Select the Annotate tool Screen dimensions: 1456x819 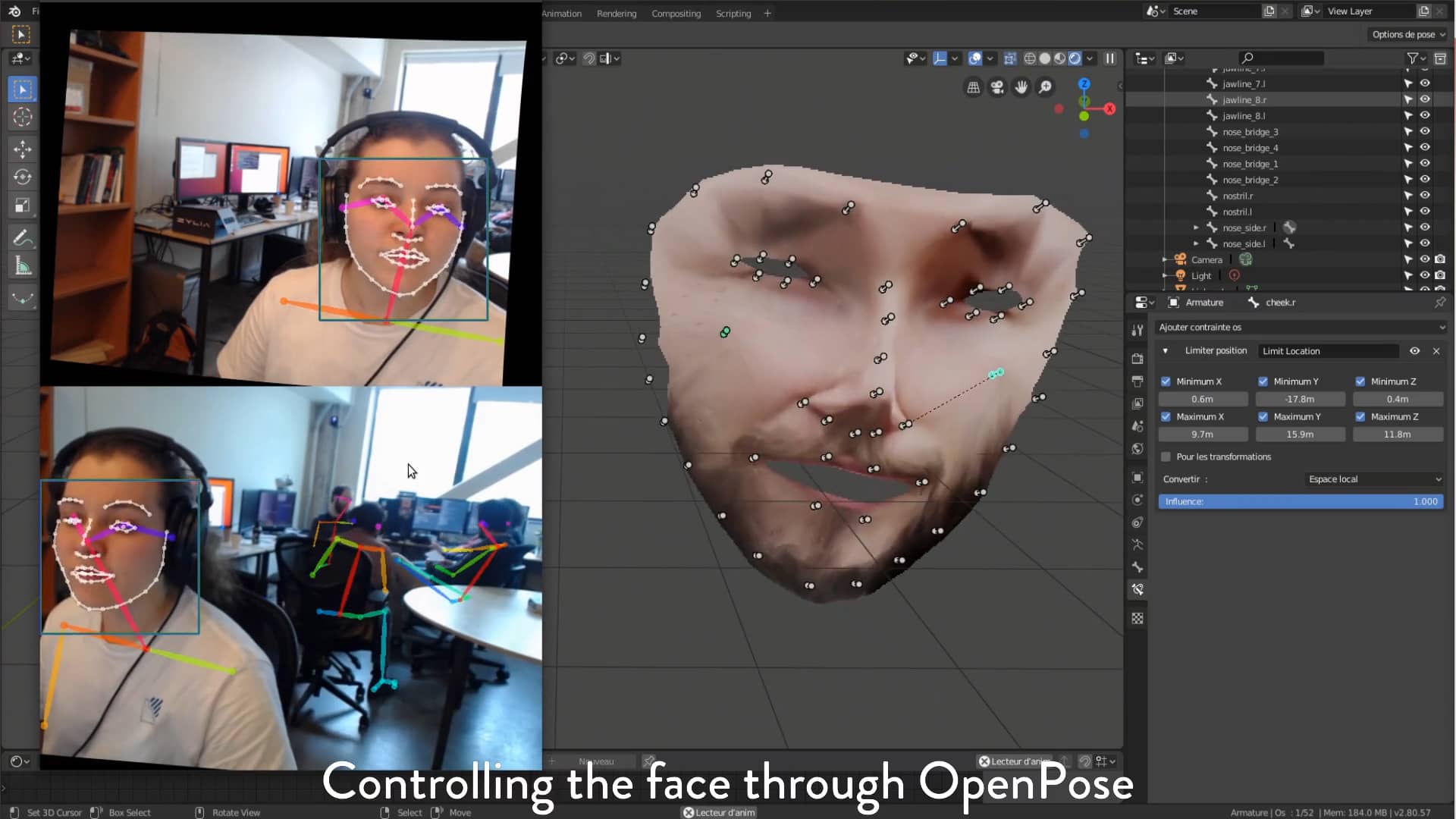coord(22,239)
